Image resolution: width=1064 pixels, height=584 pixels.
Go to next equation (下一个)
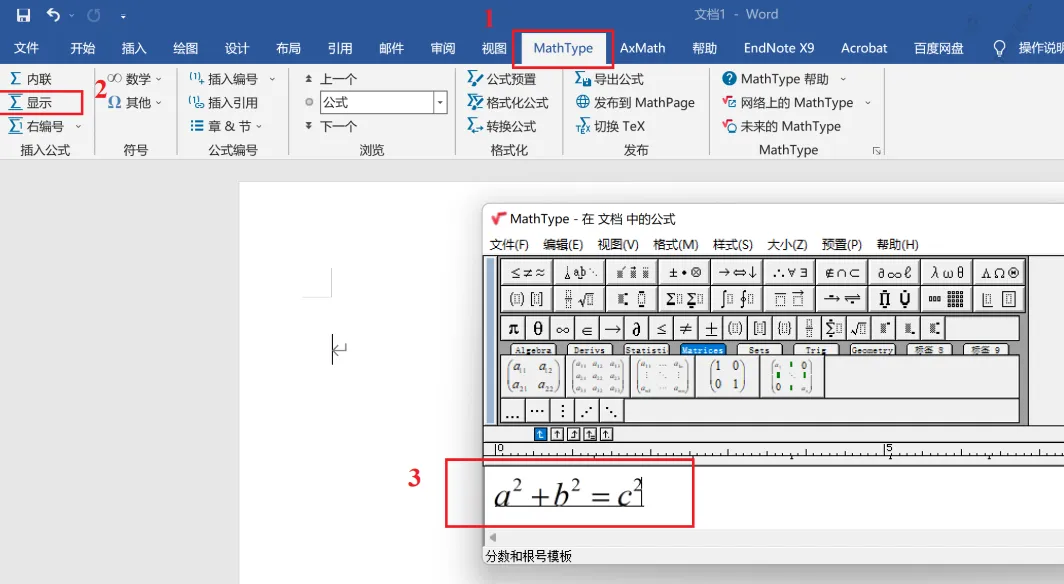tap(330, 126)
